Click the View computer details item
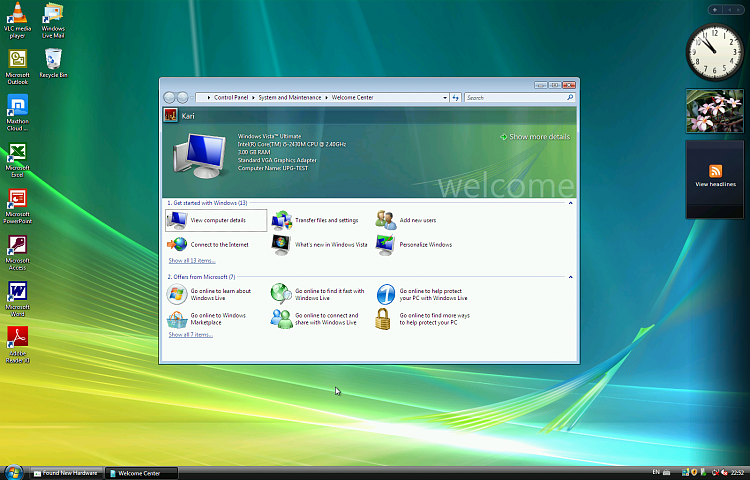Viewport: 750px width, 480px height. pyautogui.click(x=216, y=220)
